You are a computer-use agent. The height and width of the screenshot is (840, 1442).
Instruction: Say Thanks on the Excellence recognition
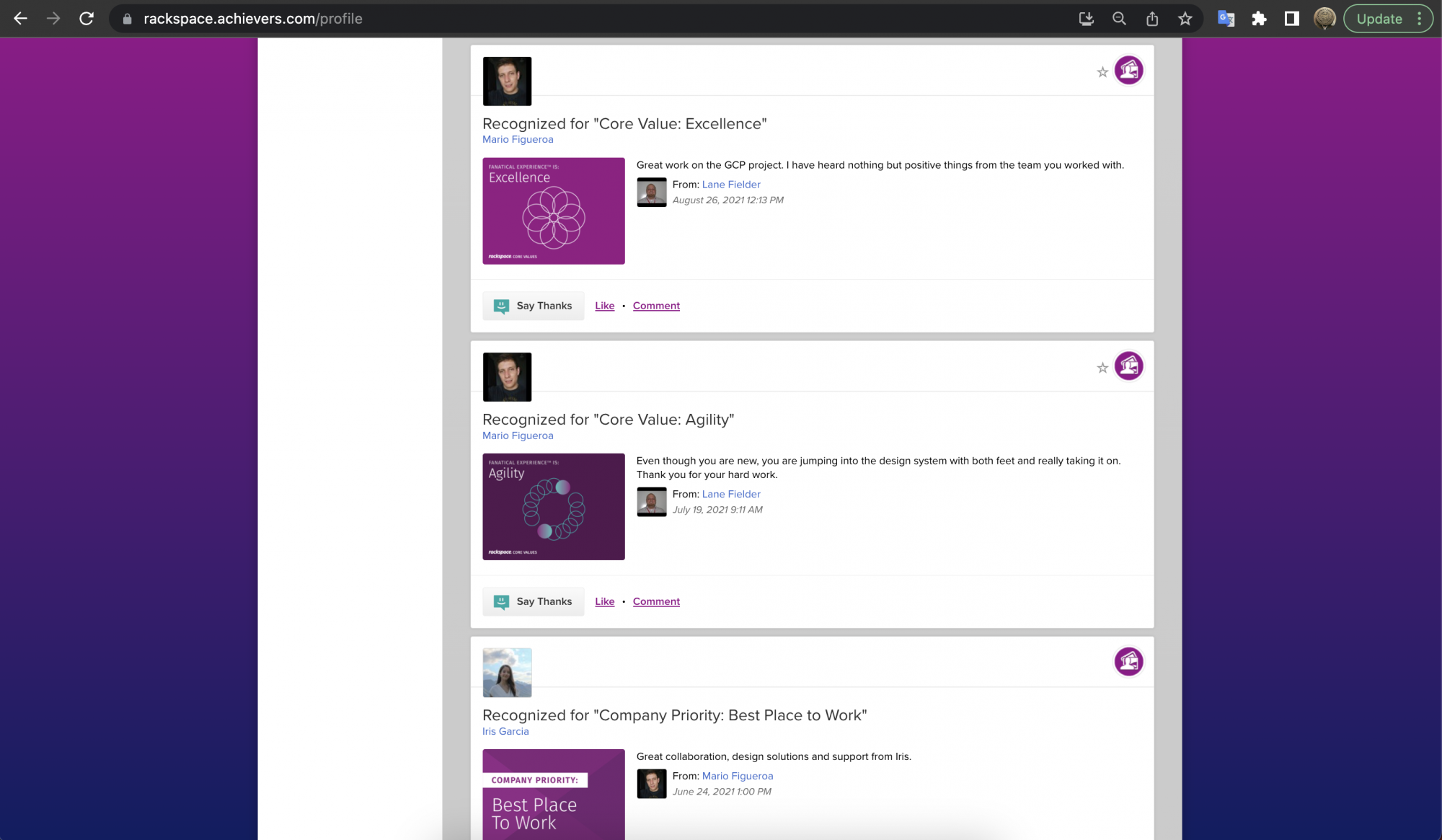(x=533, y=306)
